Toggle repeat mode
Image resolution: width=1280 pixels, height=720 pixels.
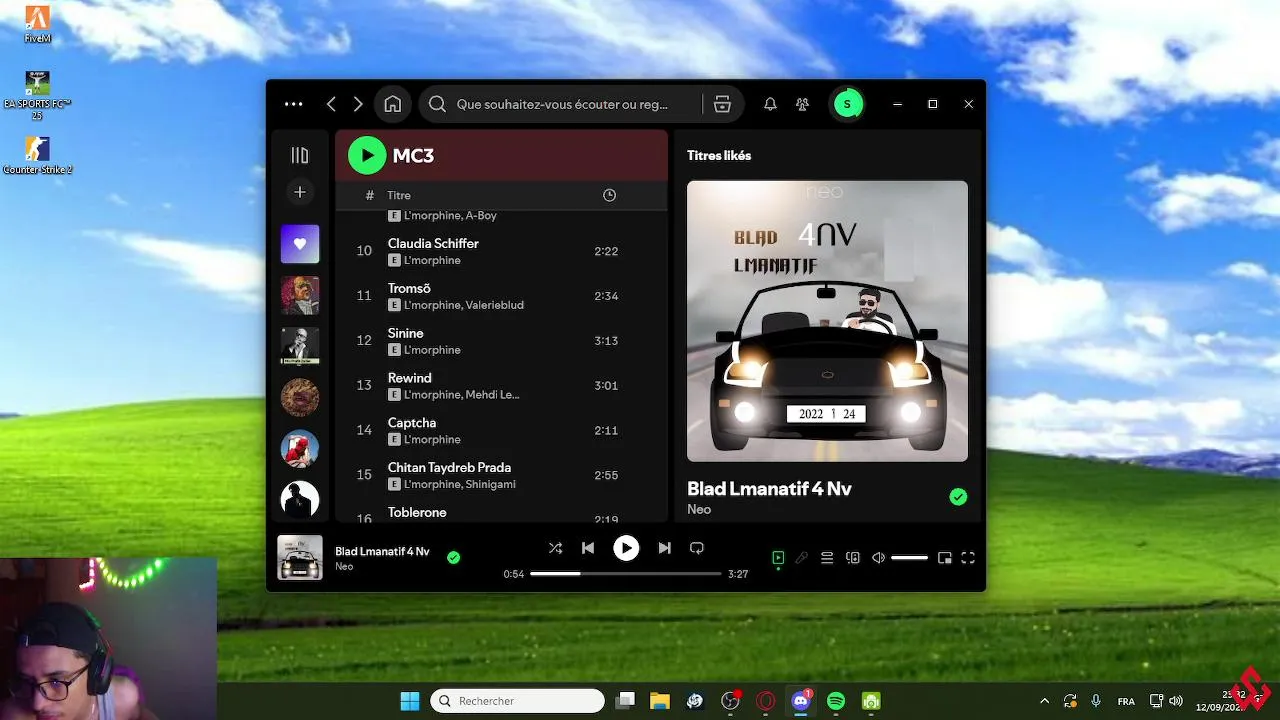pyautogui.click(x=697, y=548)
